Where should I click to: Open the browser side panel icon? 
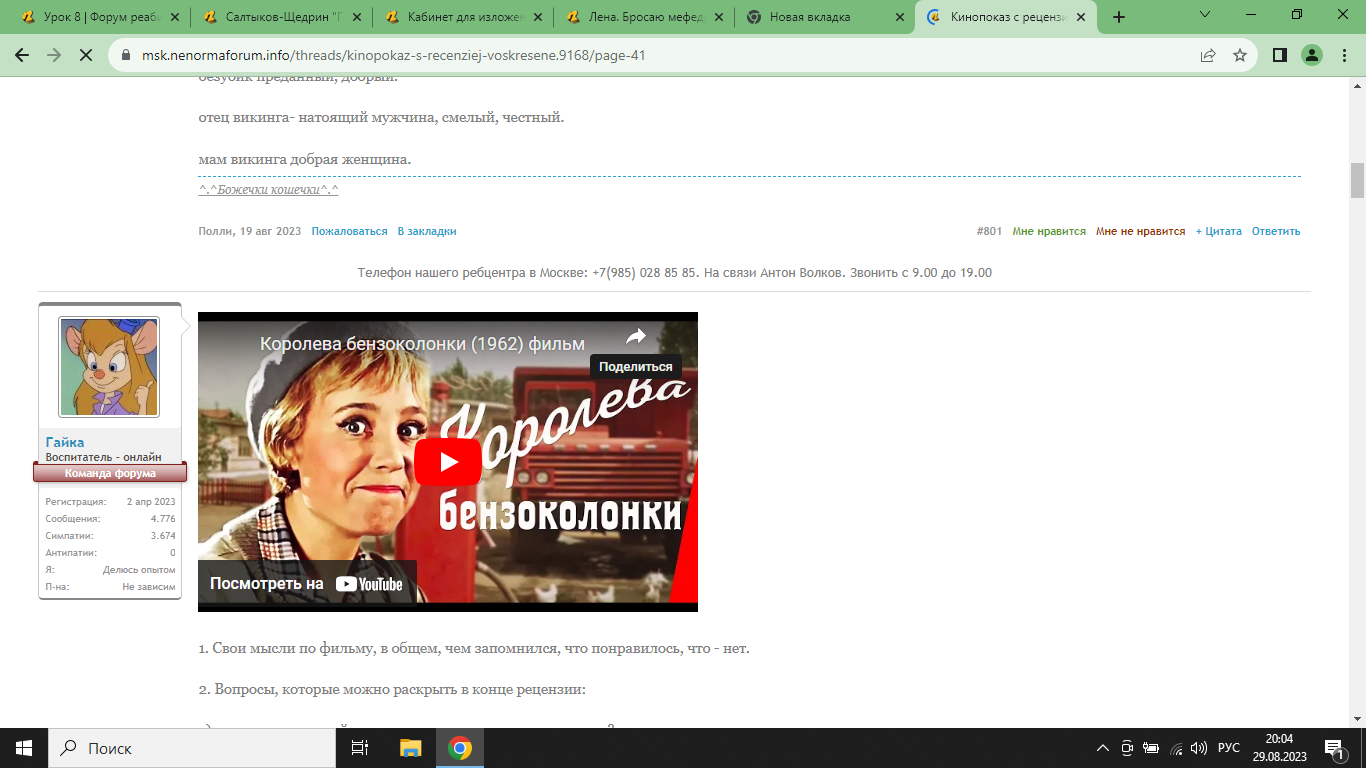tap(1279, 56)
